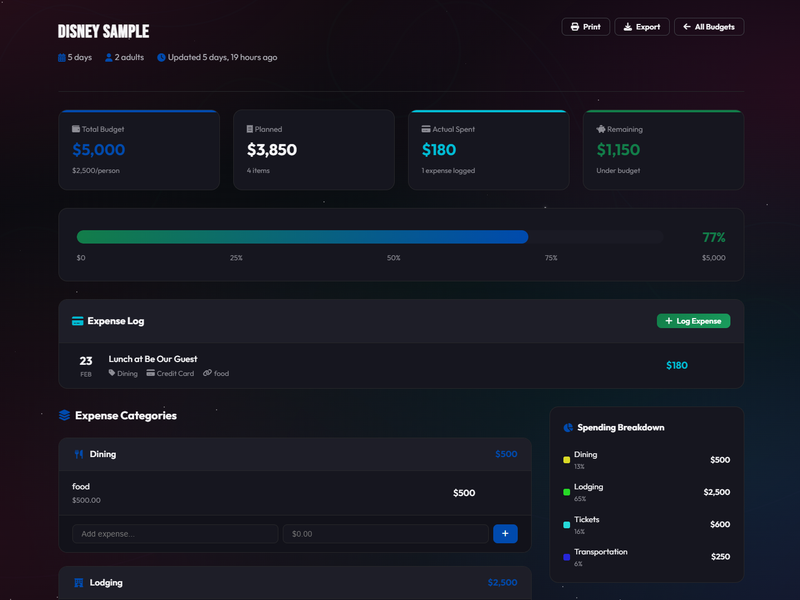800x600 pixels.
Task: Open the Log Expense form
Action: click(693, 321)
